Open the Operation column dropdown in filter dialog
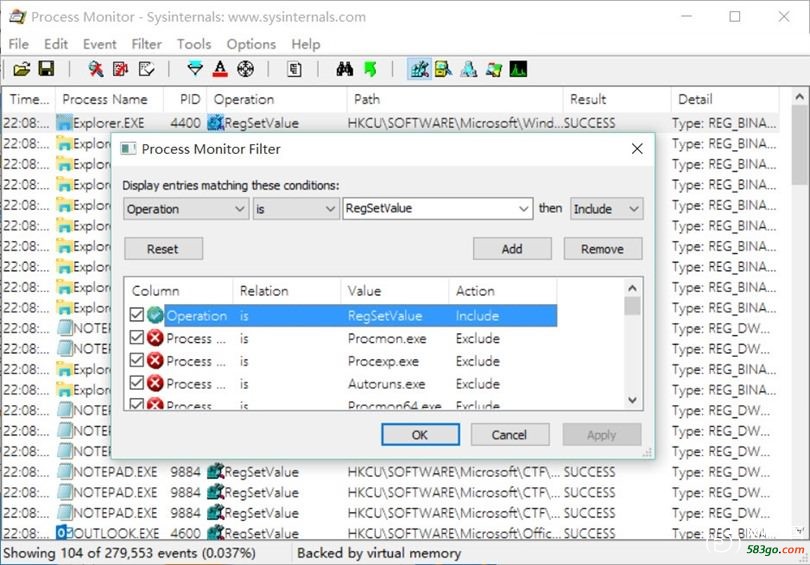The height and width of the screenshot is (565, 810). [x=186, y=209]
